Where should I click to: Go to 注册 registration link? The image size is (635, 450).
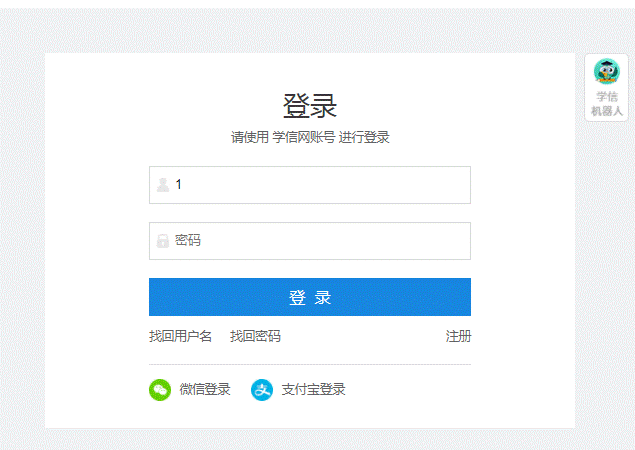point(458,337)
